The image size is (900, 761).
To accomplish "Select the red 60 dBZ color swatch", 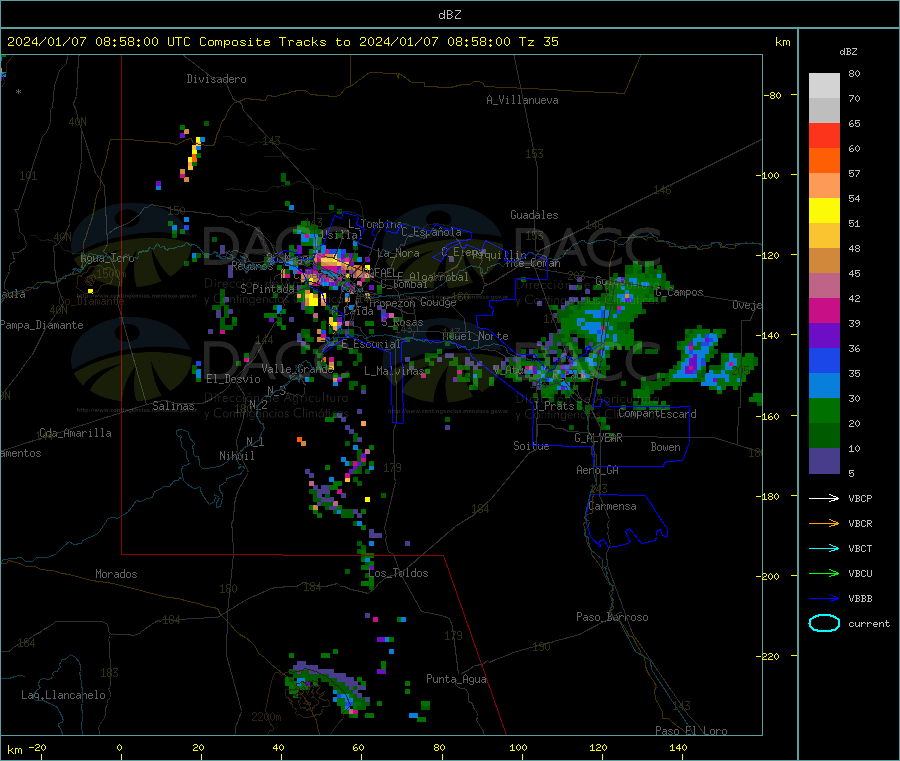I will (824, 135).
